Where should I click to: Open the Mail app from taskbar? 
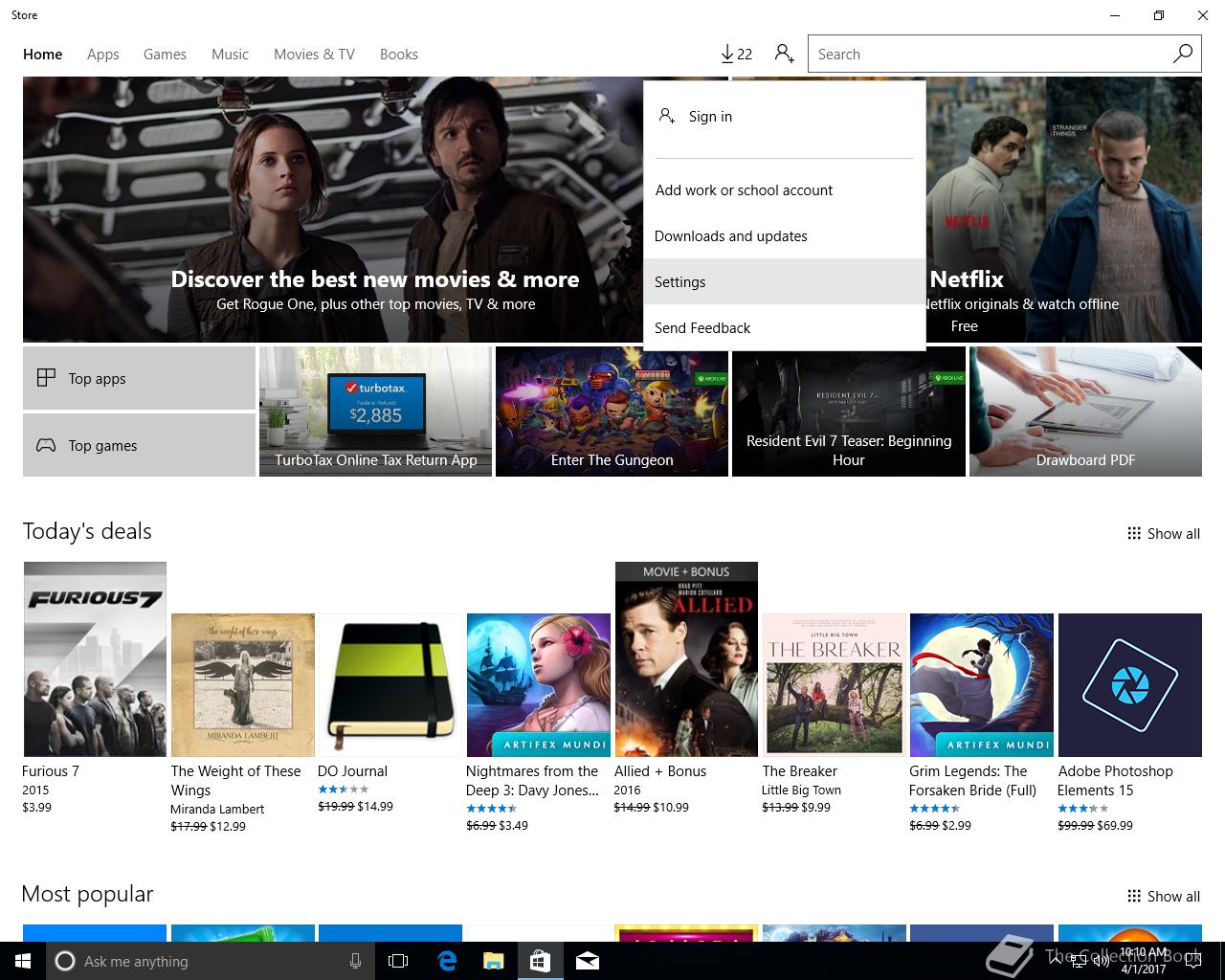588,961
